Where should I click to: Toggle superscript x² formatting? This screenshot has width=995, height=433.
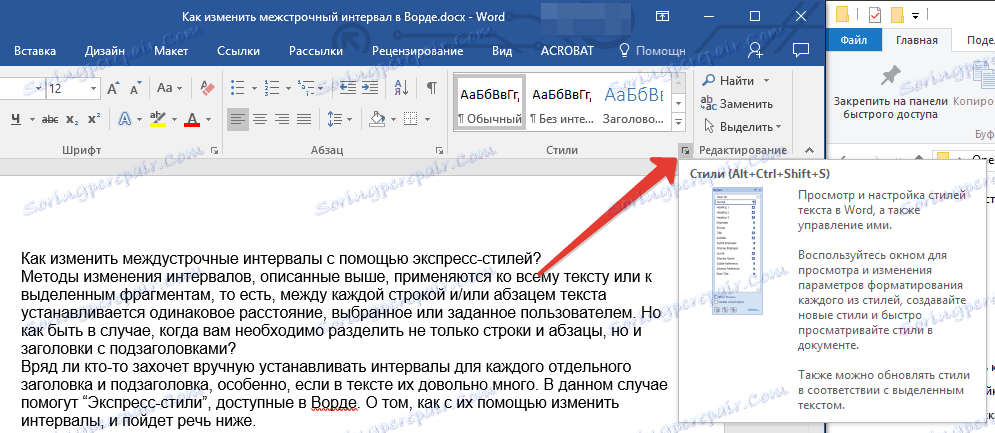[94, 119]
